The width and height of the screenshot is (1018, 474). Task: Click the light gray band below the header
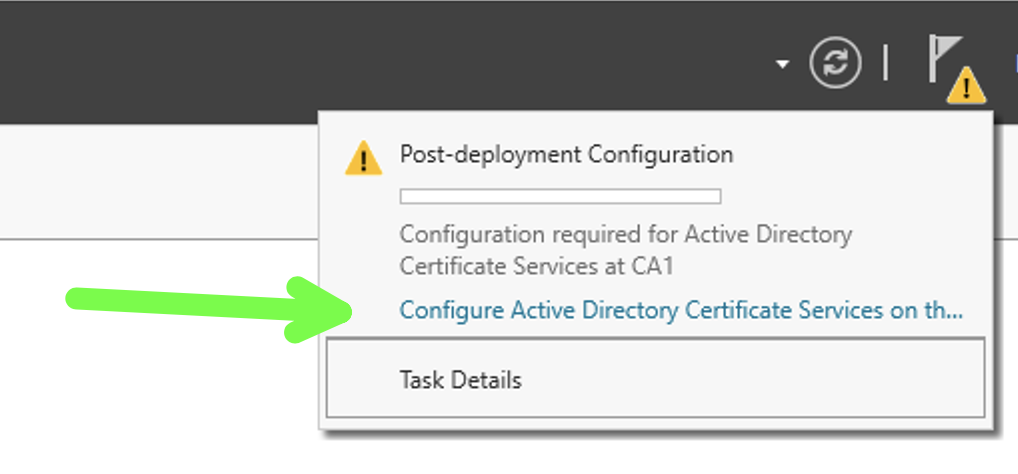(159, 181)
